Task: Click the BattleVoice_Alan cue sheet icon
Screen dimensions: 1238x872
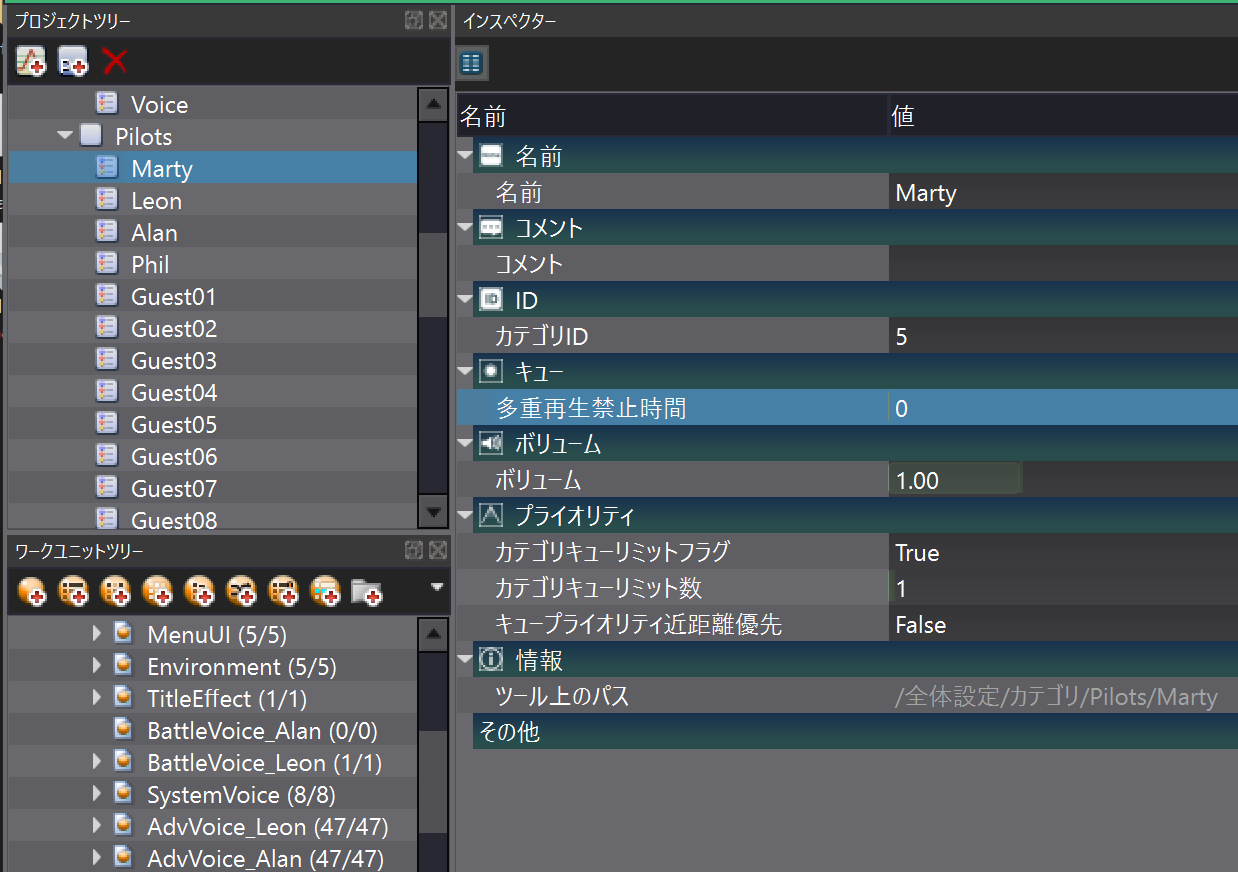Action: point(123,730)
